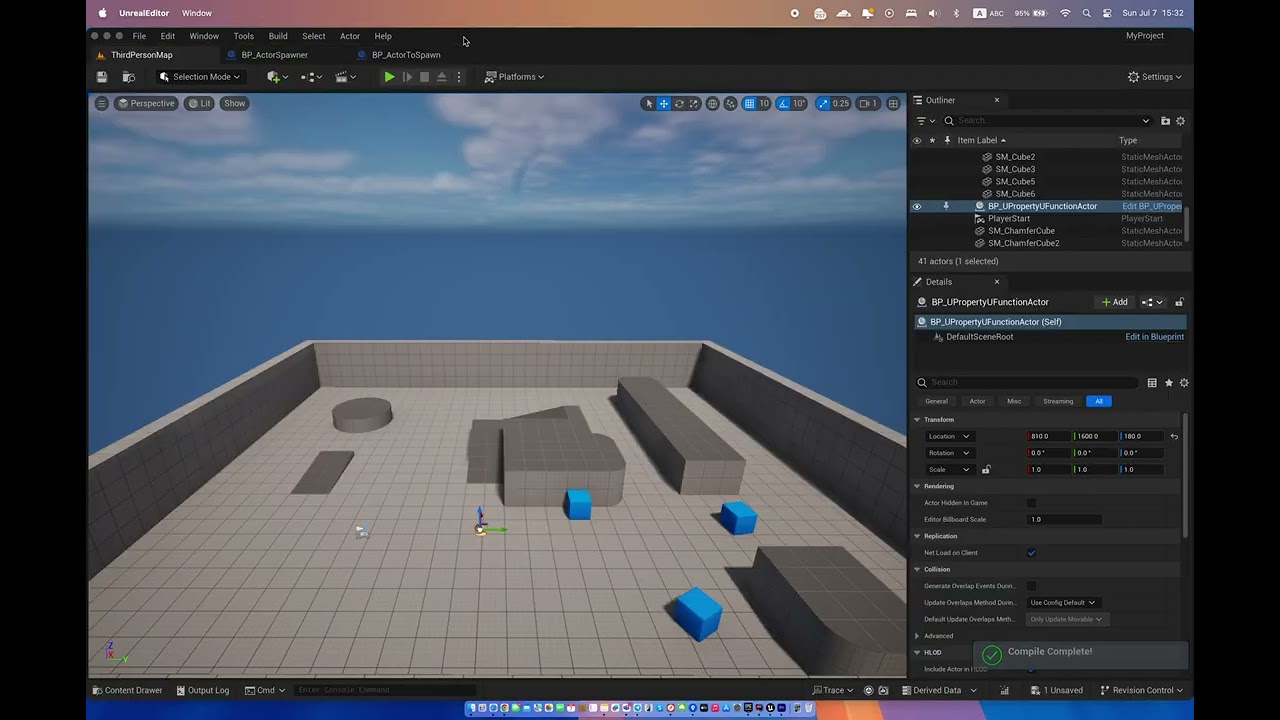Activate the Scale gizmo tool

(694, 103)
